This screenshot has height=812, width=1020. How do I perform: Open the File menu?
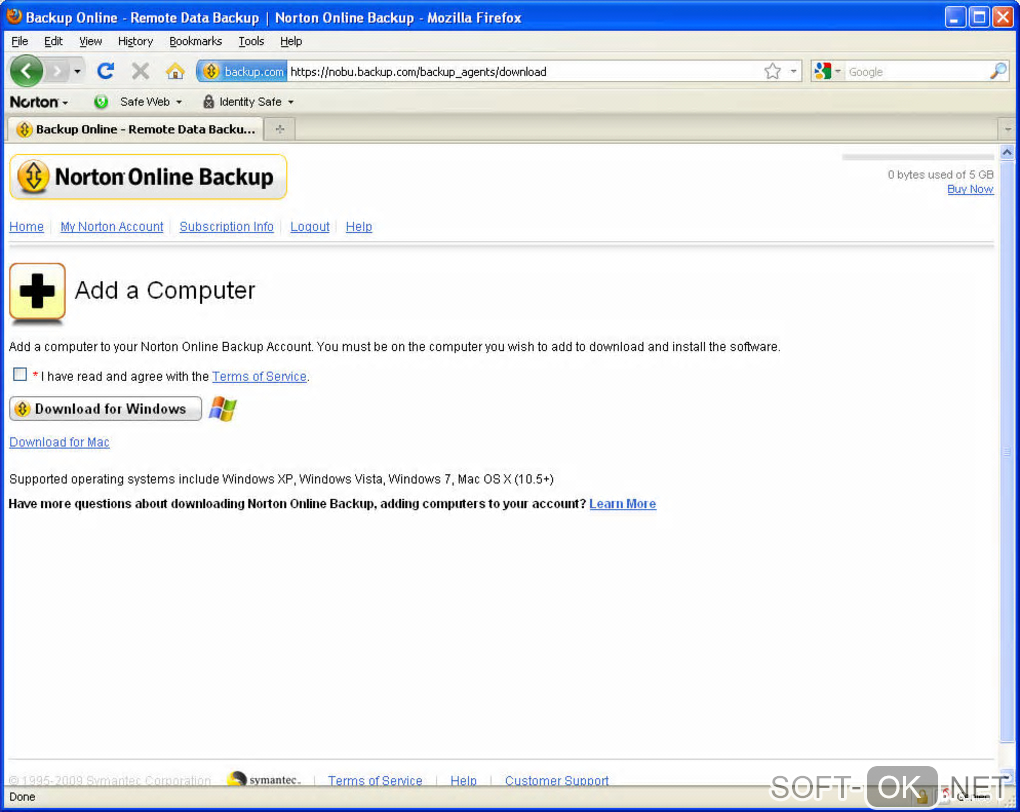[x=20, y=41]
